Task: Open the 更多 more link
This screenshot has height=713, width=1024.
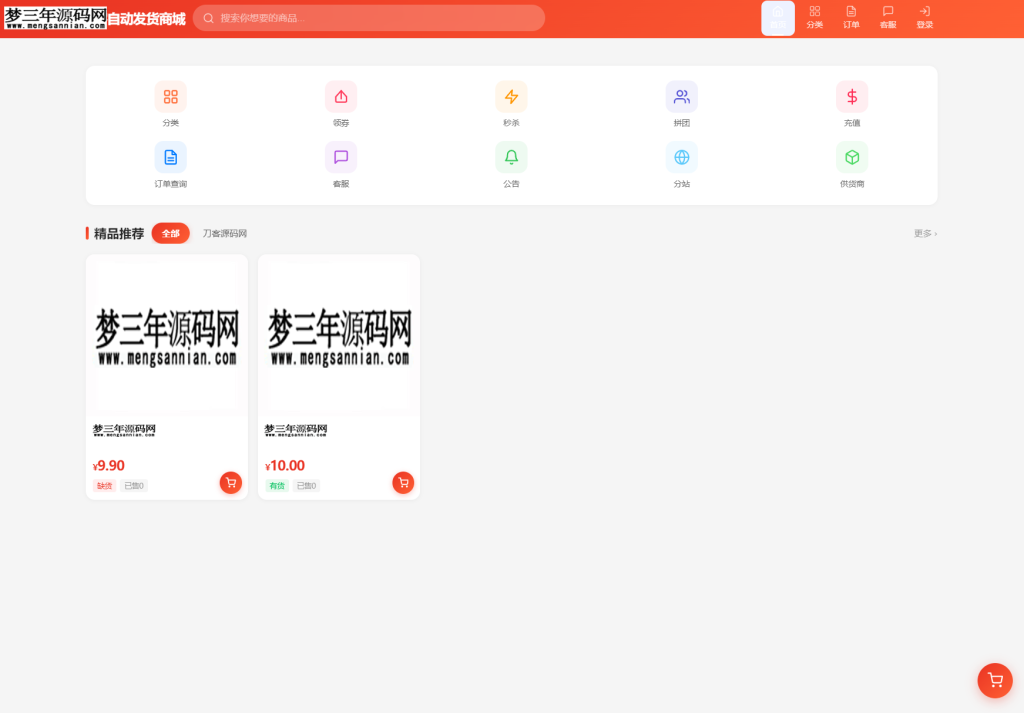Action: (x=923, y=233)
